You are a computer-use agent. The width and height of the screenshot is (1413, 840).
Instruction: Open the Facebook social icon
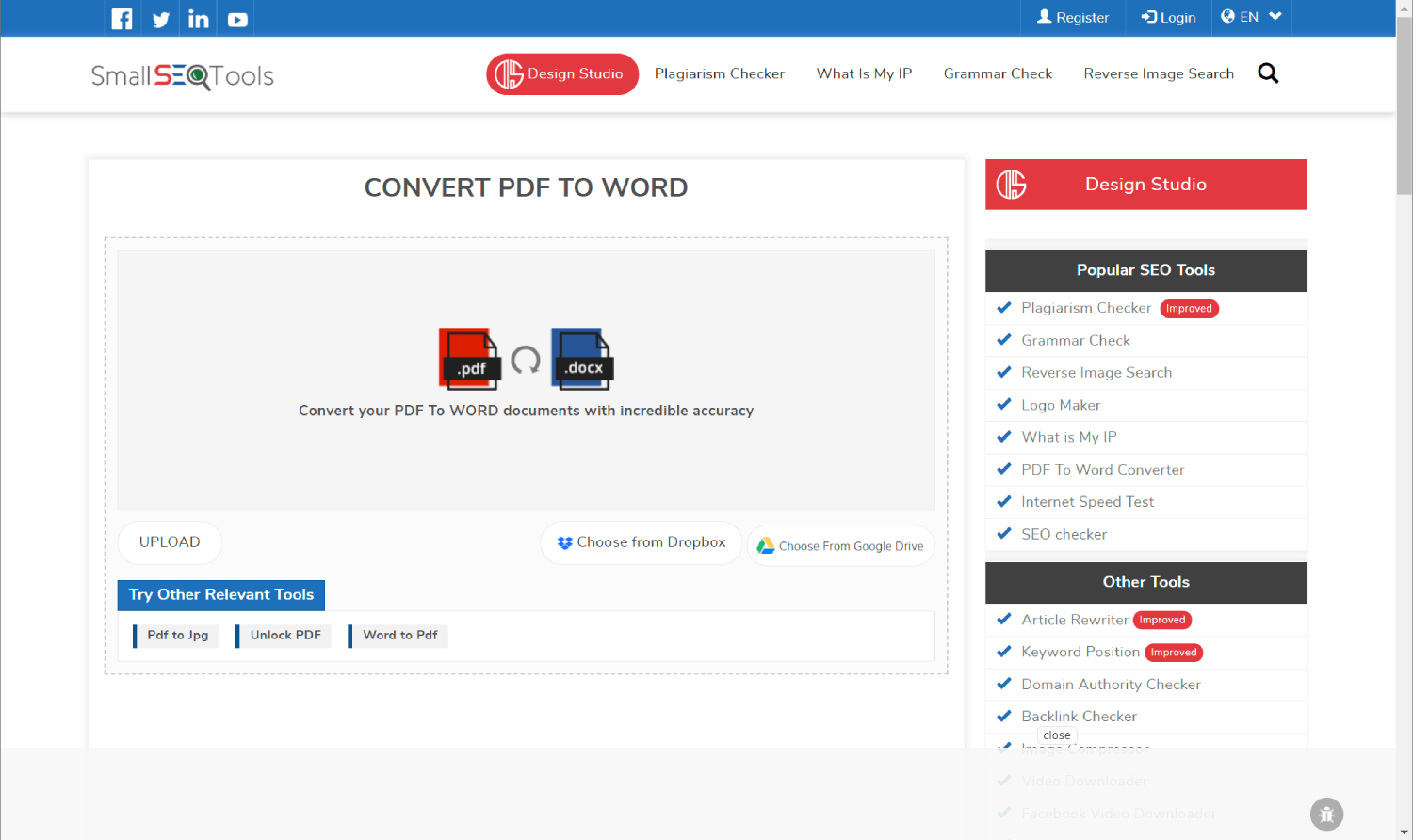(122, 19)
